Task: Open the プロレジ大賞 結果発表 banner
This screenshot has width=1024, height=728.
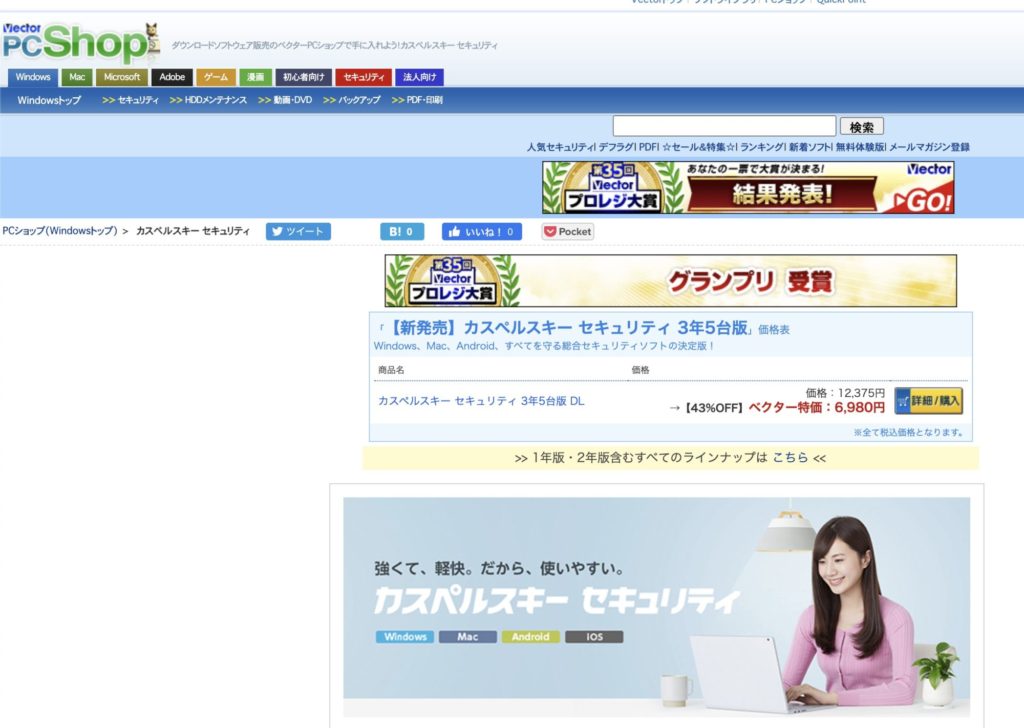Action: (x=748, y=187)
